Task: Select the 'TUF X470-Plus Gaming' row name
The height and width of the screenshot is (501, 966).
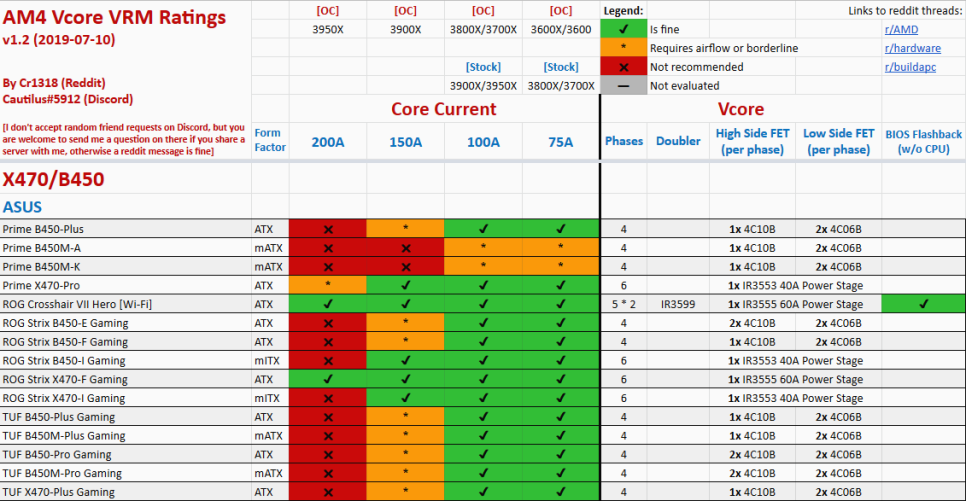Action: [59, 492]
